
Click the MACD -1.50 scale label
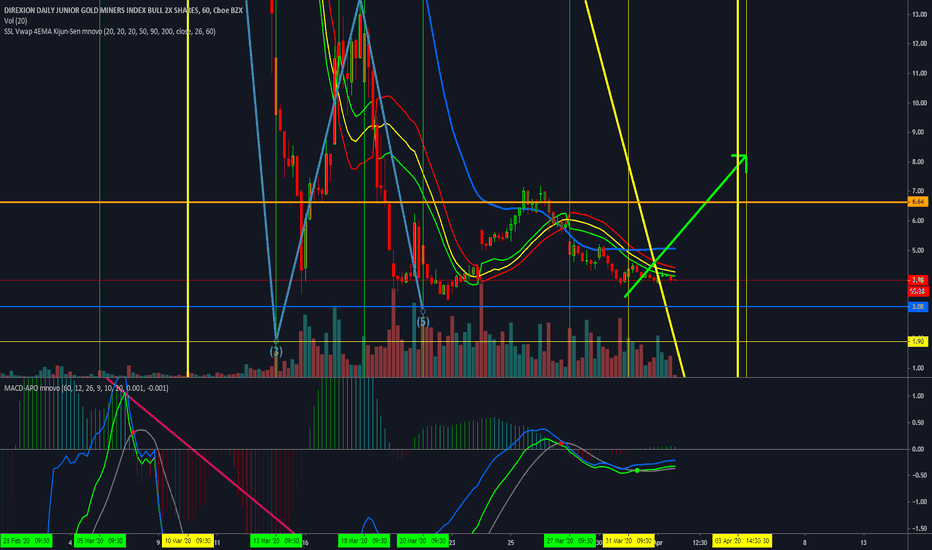coord(918,529)
